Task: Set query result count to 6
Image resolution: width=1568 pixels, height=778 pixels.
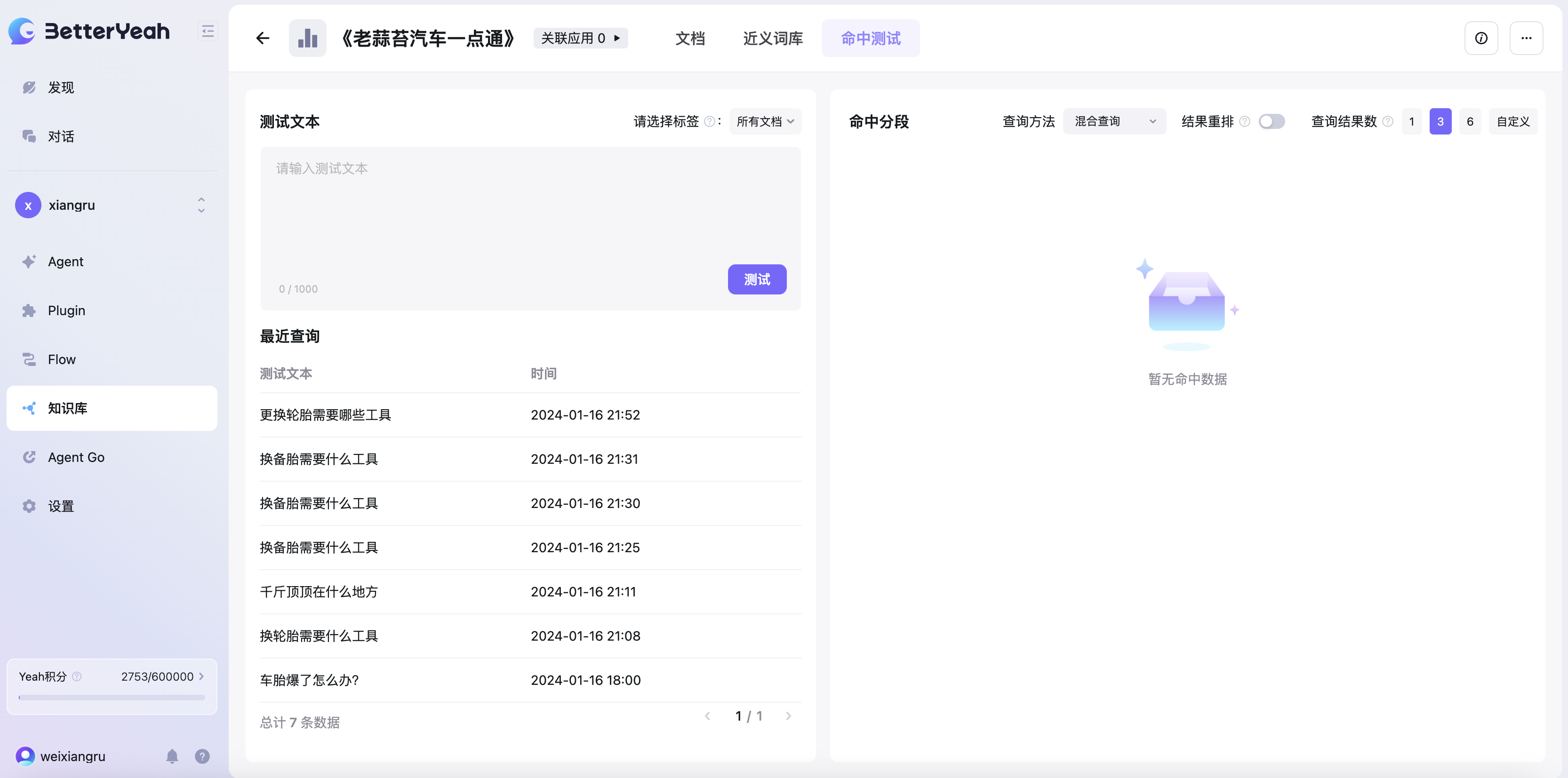Action: pyautogui.click(x=1470, y=122)
